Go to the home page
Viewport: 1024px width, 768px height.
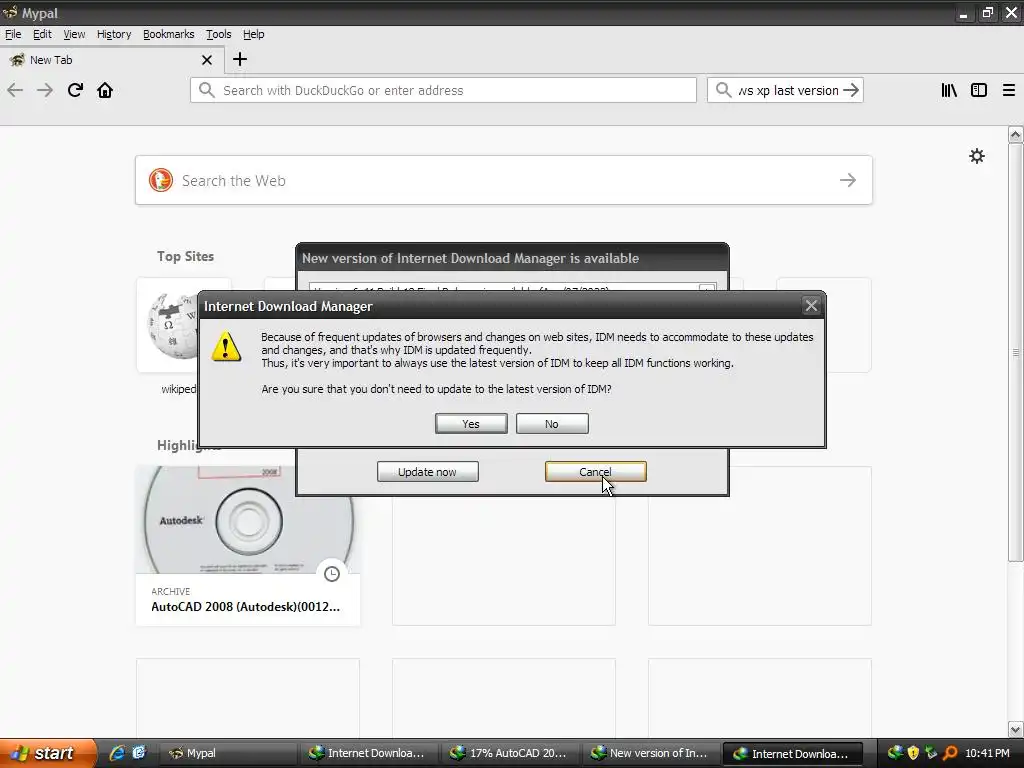(x=105, y=90)
